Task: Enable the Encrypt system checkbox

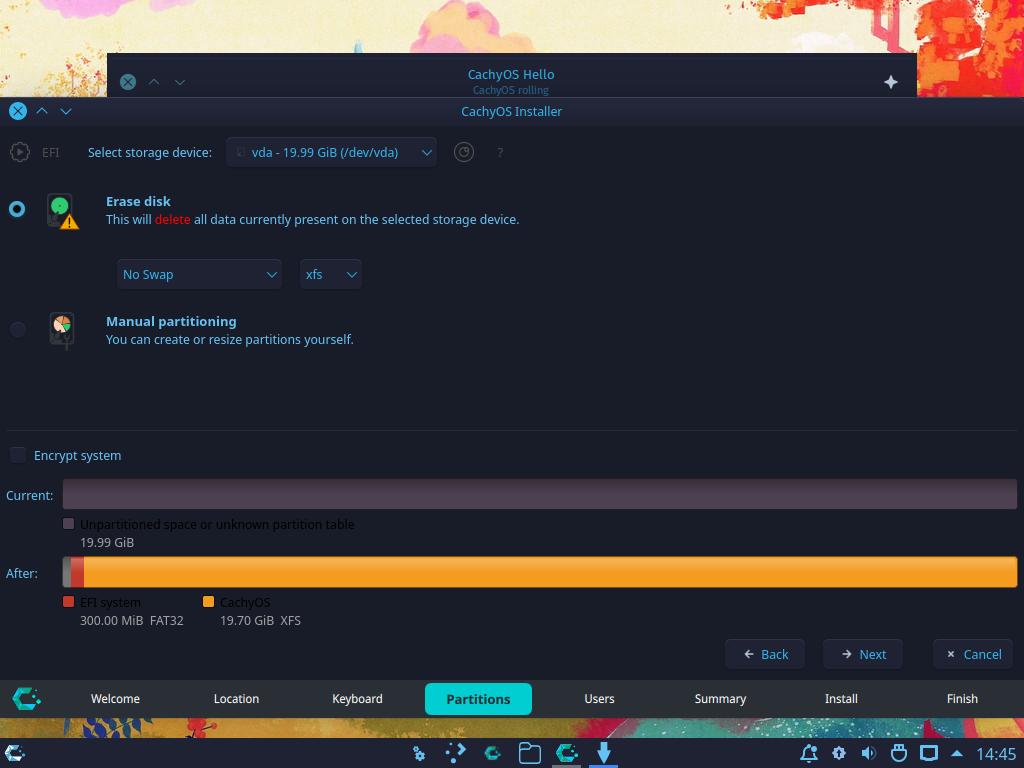Action: click(x=18, y=455)
